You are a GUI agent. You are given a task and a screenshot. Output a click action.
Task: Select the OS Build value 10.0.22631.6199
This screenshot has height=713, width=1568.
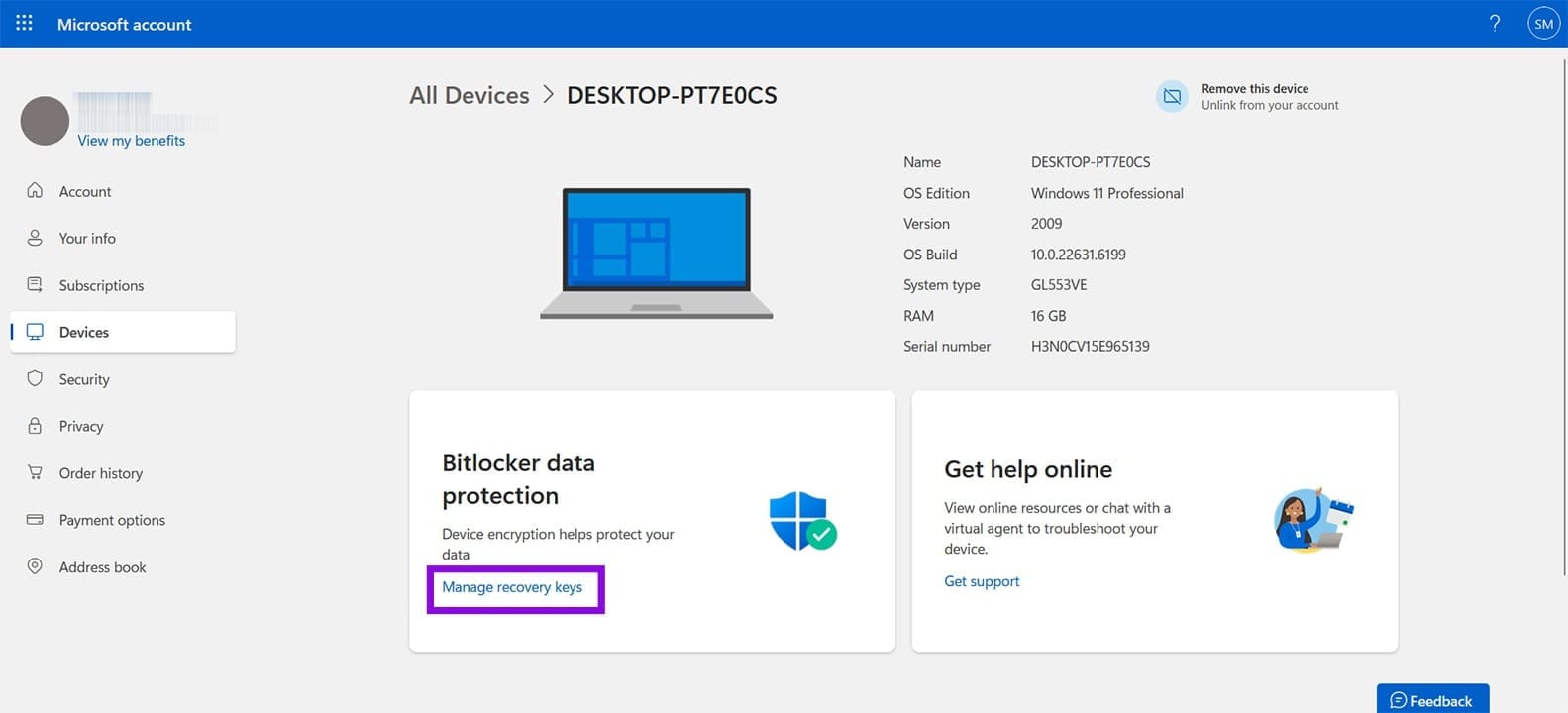click(1079, 255)
